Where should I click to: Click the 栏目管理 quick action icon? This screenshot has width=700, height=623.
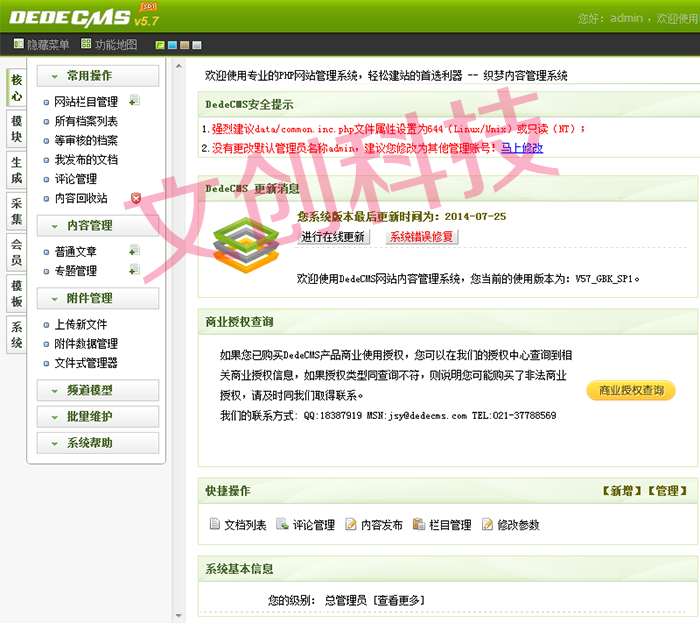click(x=419, y=524)
